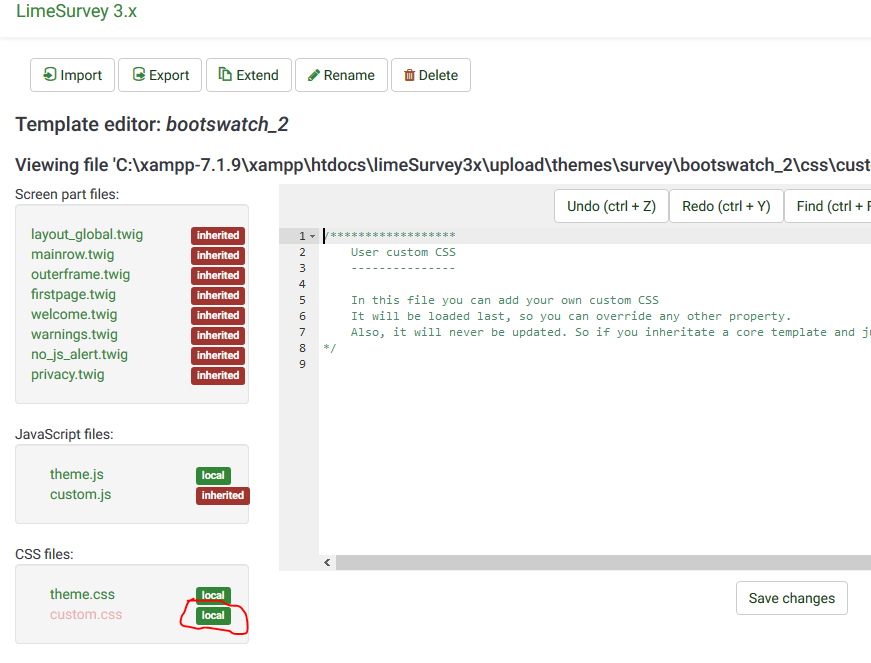Select the welcome.twig file
The width and height of the screenshot is (871, 663).
pos(74,314)
